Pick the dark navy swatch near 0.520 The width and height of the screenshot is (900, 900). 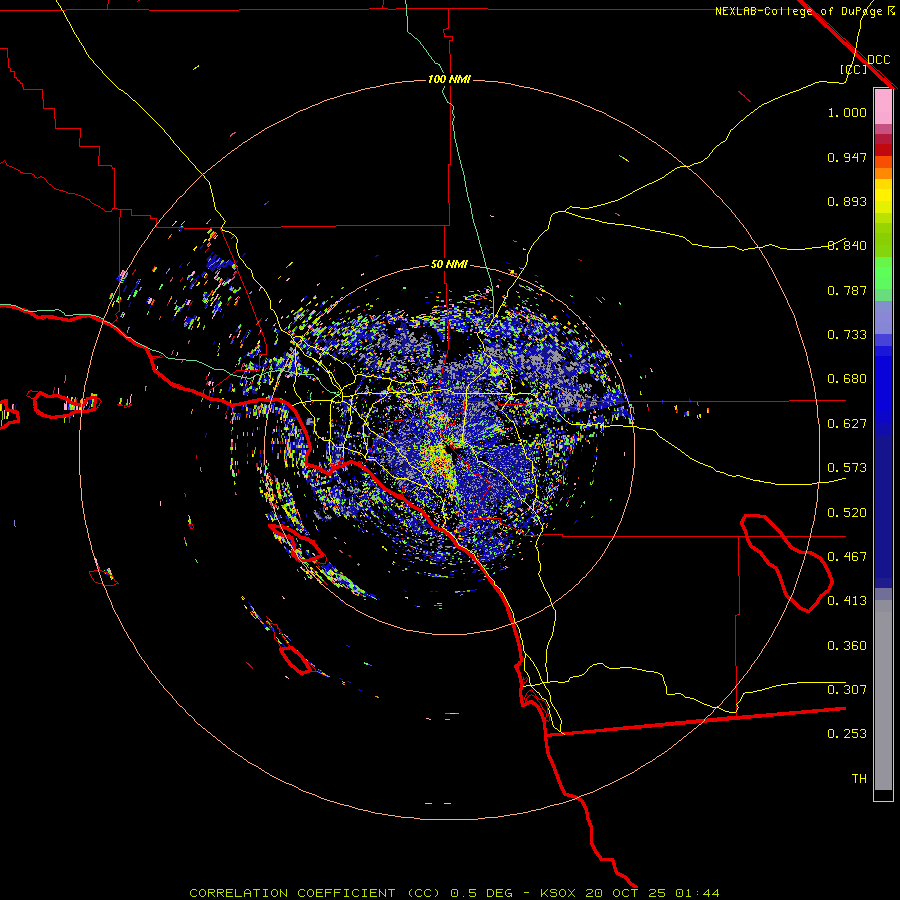[x=883, y=511]
